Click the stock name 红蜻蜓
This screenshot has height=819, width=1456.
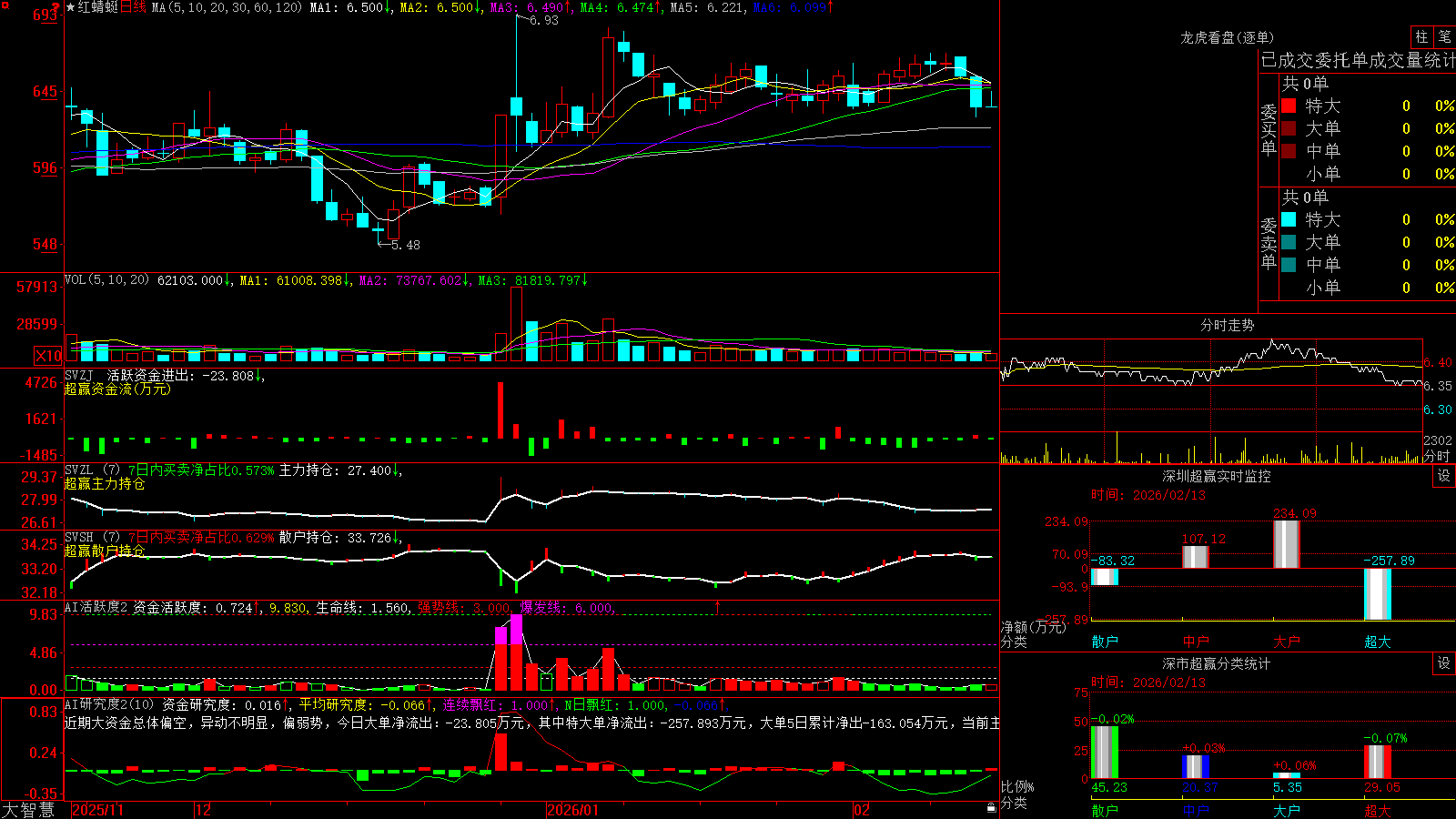(98, 7)
